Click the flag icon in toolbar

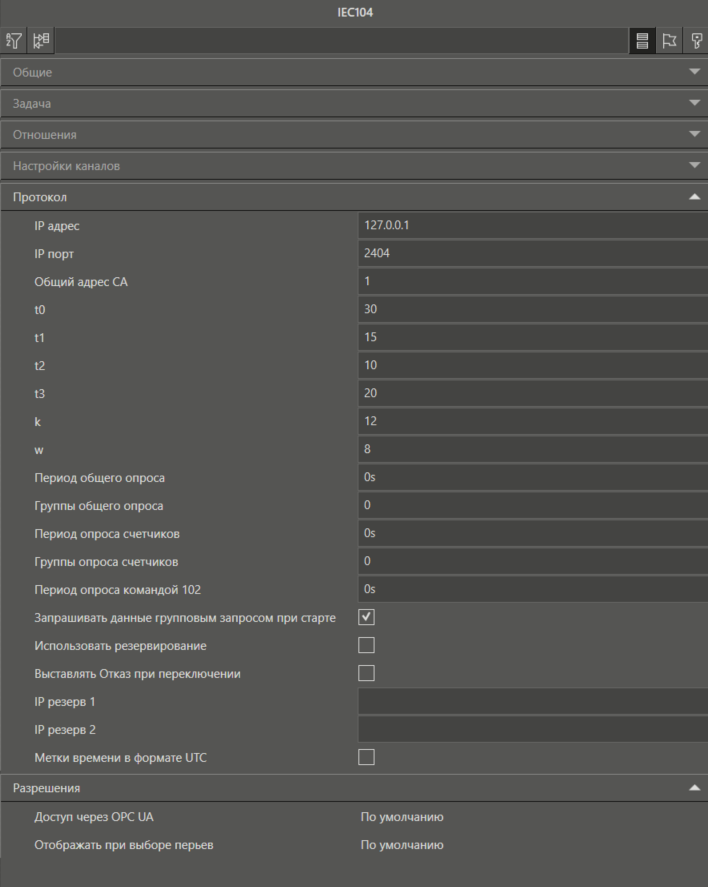pyautogui.click(x=669, y=41)
